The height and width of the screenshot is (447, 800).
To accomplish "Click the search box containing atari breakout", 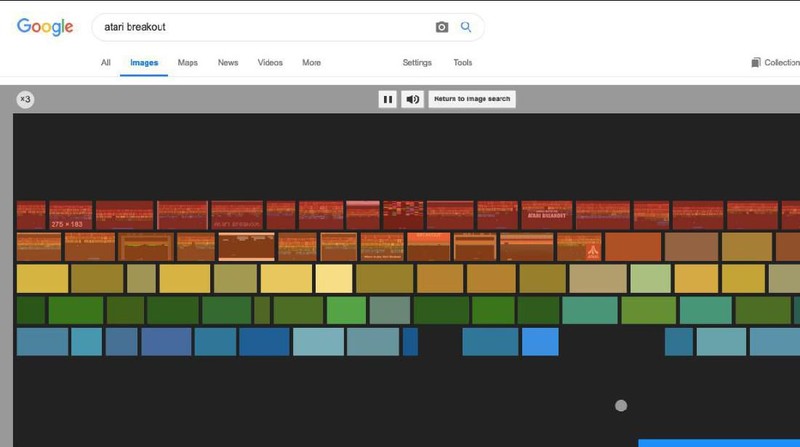I will point(260,27).
